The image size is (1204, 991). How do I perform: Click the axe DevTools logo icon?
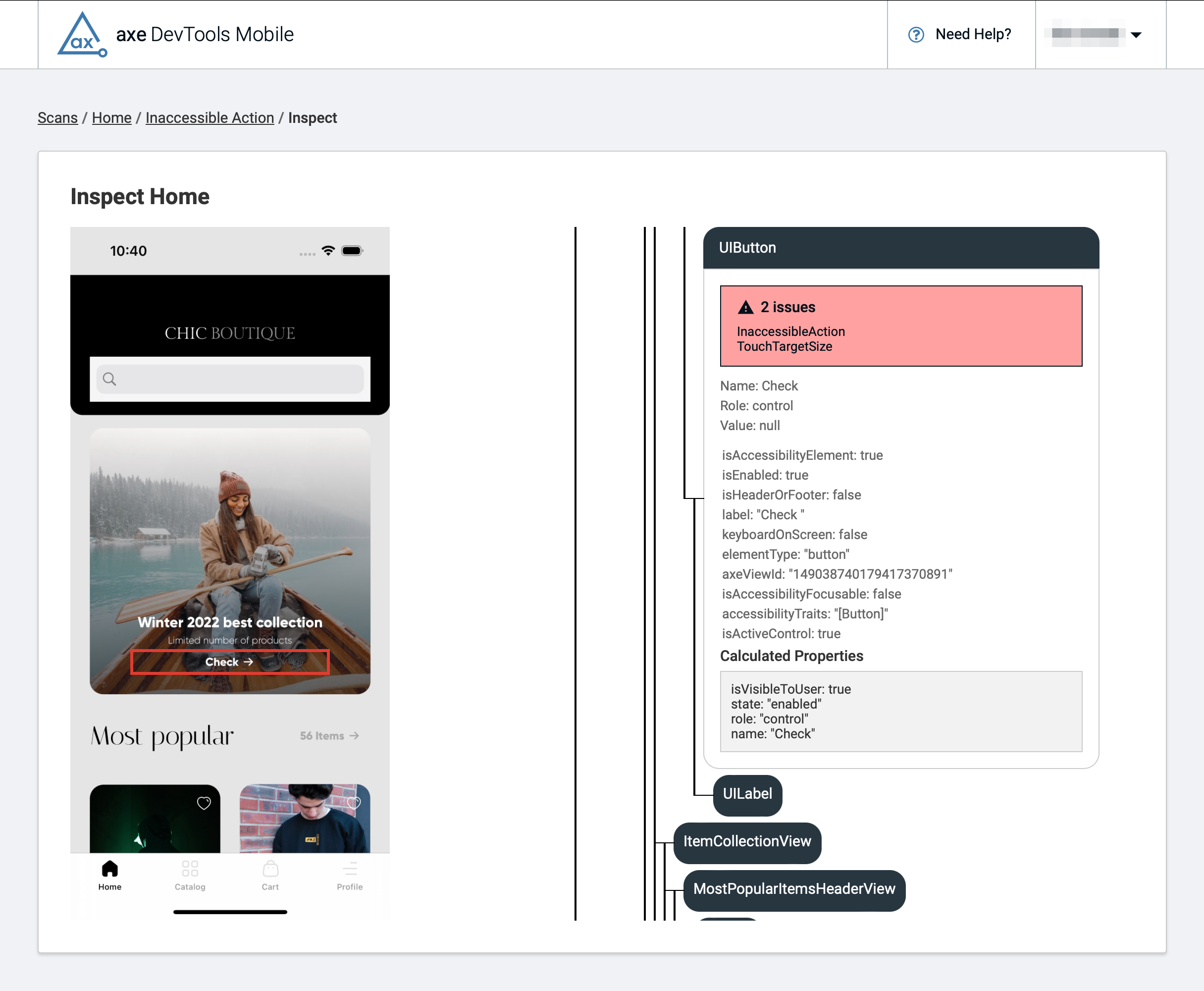(x=82, y=35)
